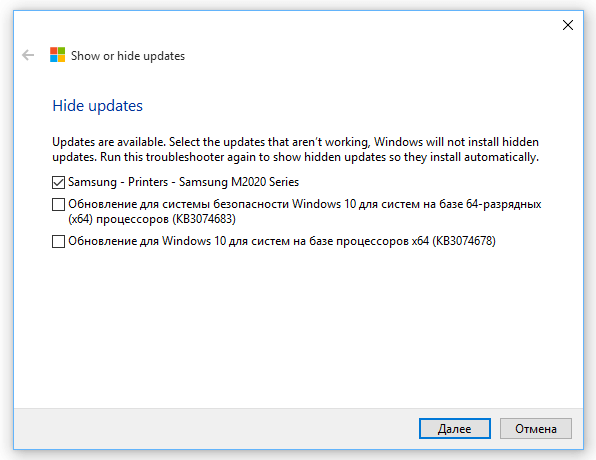Click the Hide updates heading
The height and width of the screenshot is (460, 596).
click(x=97, y=106)
